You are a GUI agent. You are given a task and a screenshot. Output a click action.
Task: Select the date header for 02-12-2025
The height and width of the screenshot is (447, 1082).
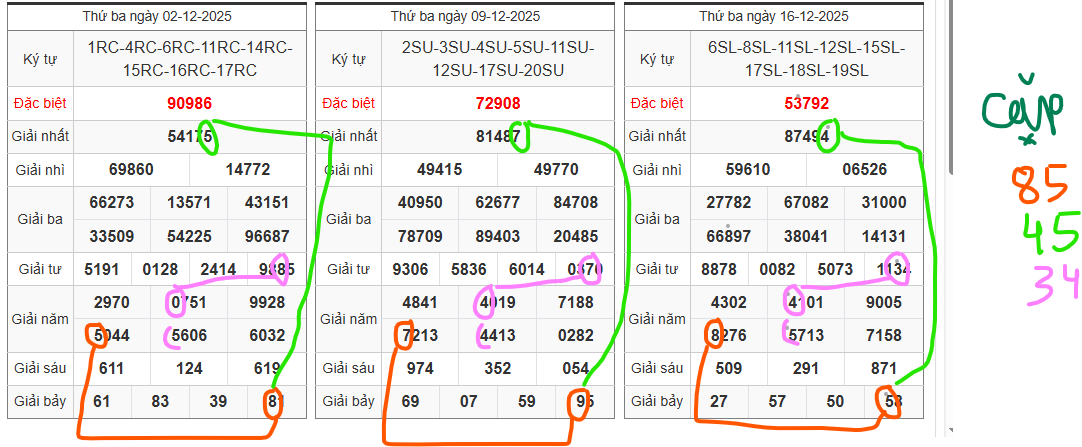pyautogui.click(x=157, y=16)
